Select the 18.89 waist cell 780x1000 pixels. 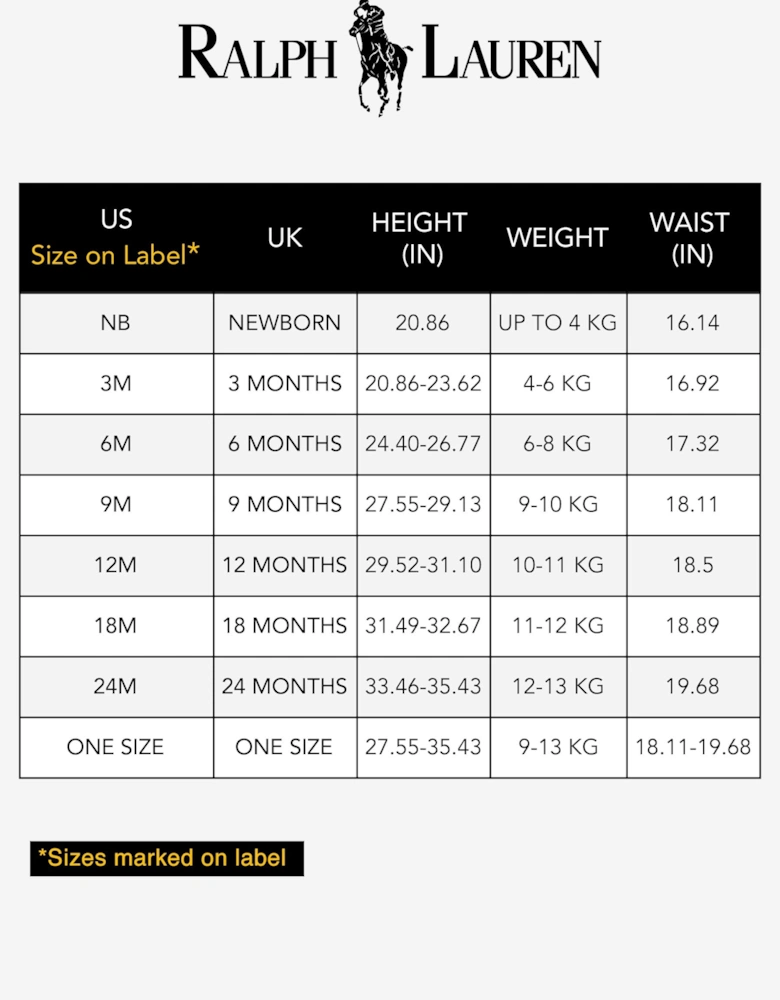point(693,626)
